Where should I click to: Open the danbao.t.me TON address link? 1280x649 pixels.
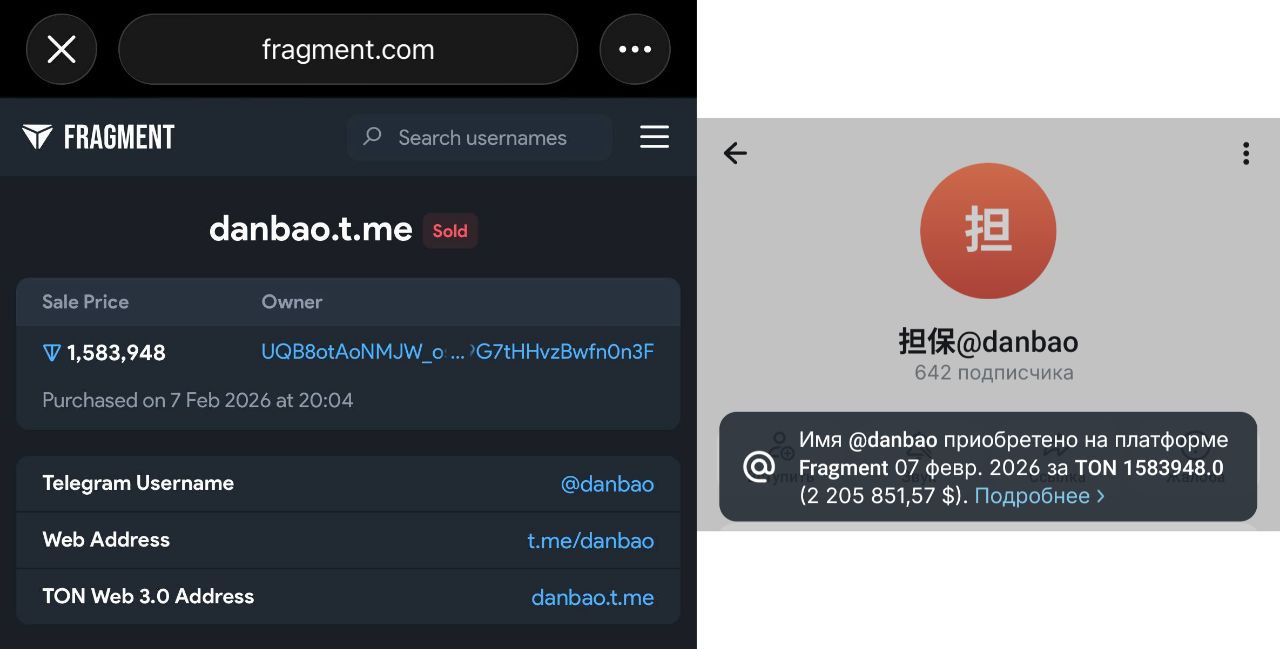click(x=592, y=598)
